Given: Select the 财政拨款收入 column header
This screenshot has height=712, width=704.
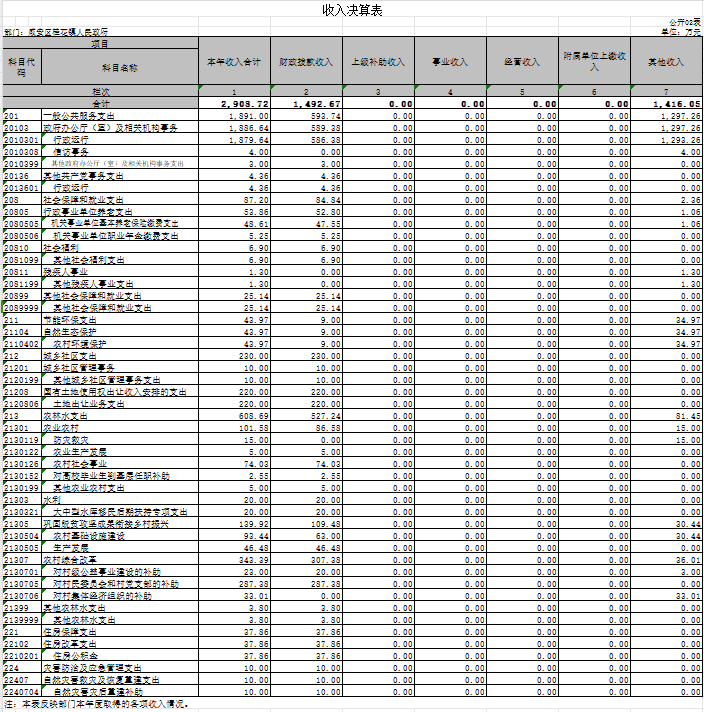Looking at the screenshot, I should coord(306,61).
